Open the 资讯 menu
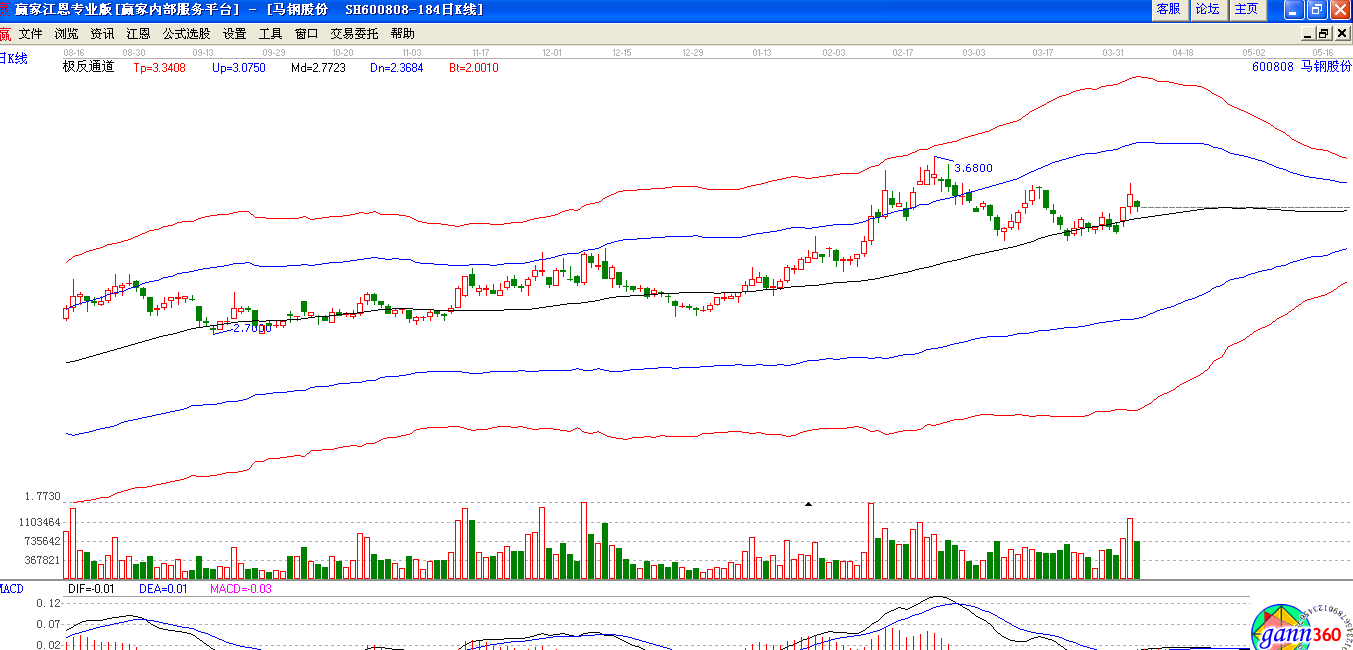The width and height of the screenshot is (1353, 650). coord(102,33)
